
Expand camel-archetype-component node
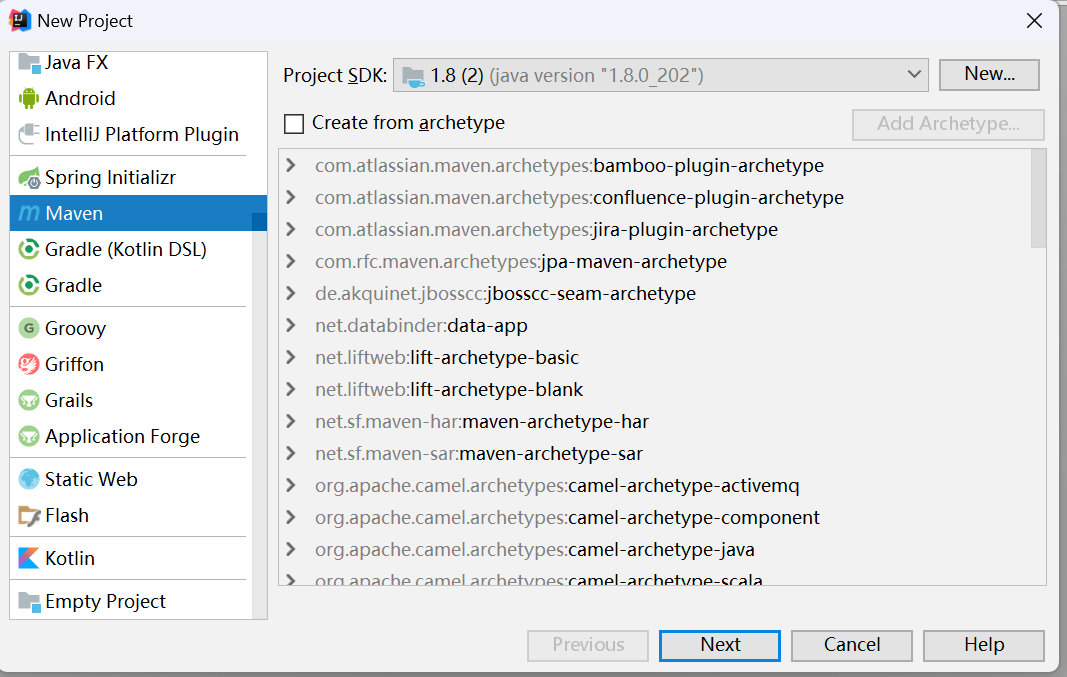[291, 517]
